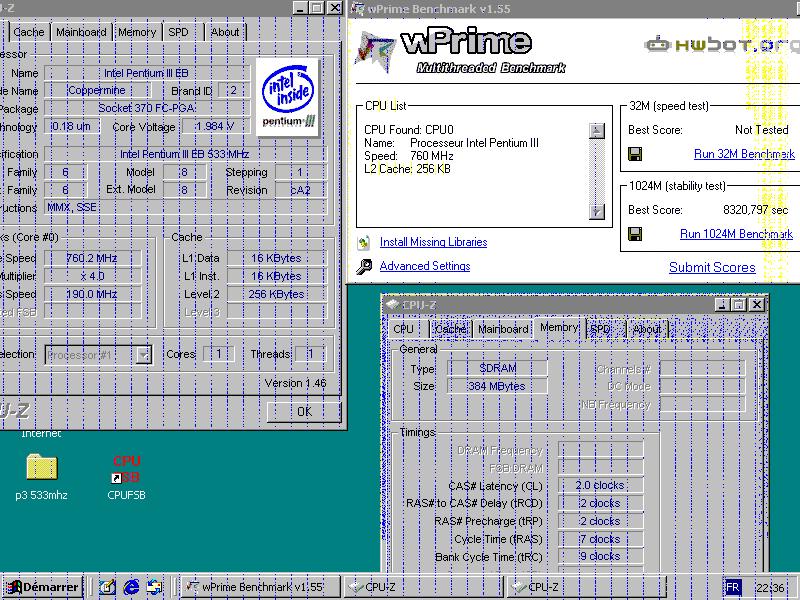Switch to Memory tab in left CPU-Z window
The width and height of the screenshot is (800, 600).
(137, 32)
